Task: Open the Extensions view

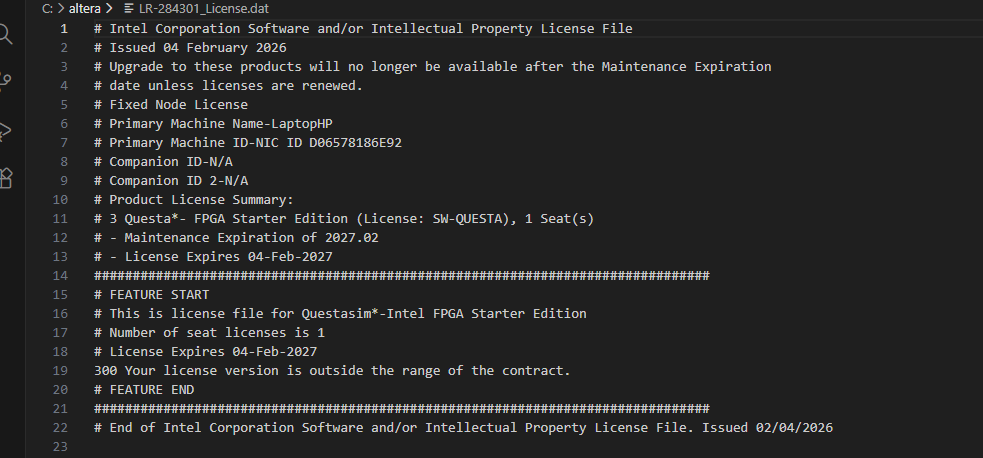Action: coord(6,178)
